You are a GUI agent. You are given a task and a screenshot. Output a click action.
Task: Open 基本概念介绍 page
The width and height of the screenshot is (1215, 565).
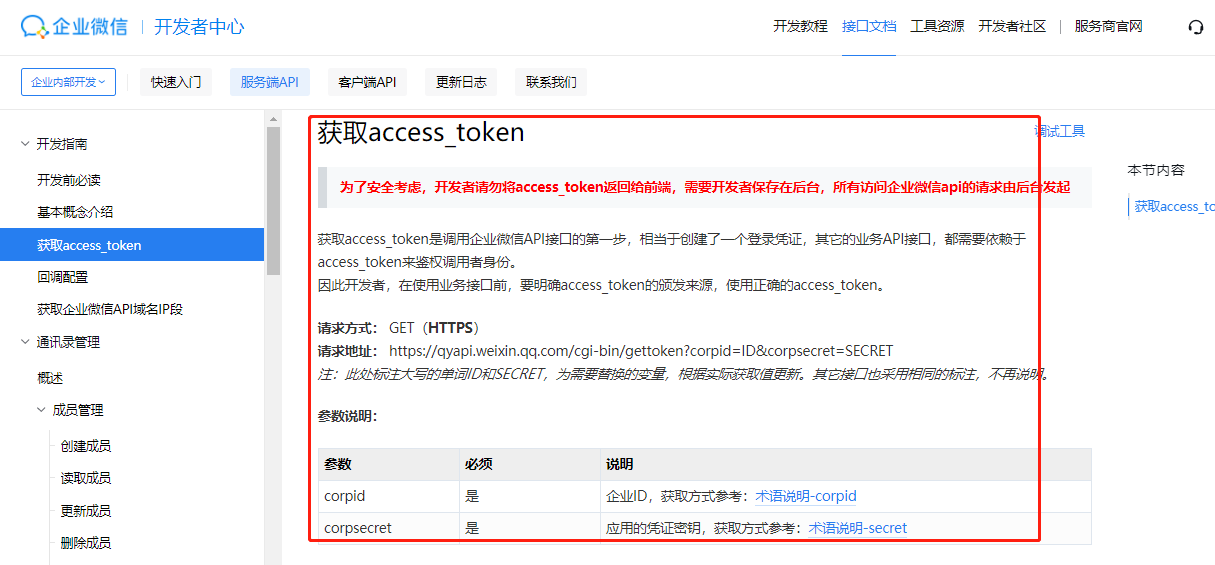coord(75,212)
